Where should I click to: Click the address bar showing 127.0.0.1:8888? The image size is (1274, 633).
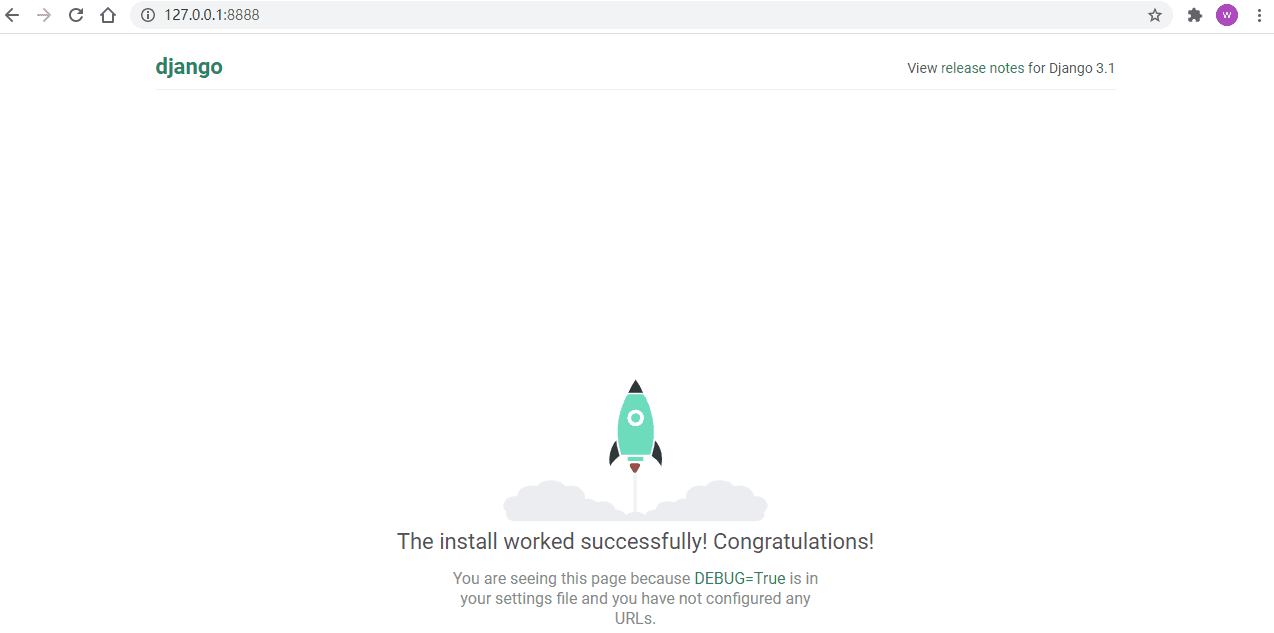pyautogui.click(x=651, y=15)
